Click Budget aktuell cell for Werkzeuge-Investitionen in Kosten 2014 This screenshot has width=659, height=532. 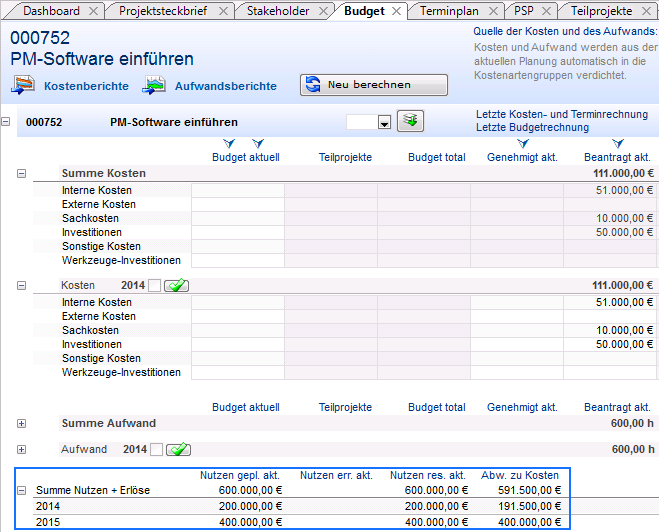coord(238,373)
